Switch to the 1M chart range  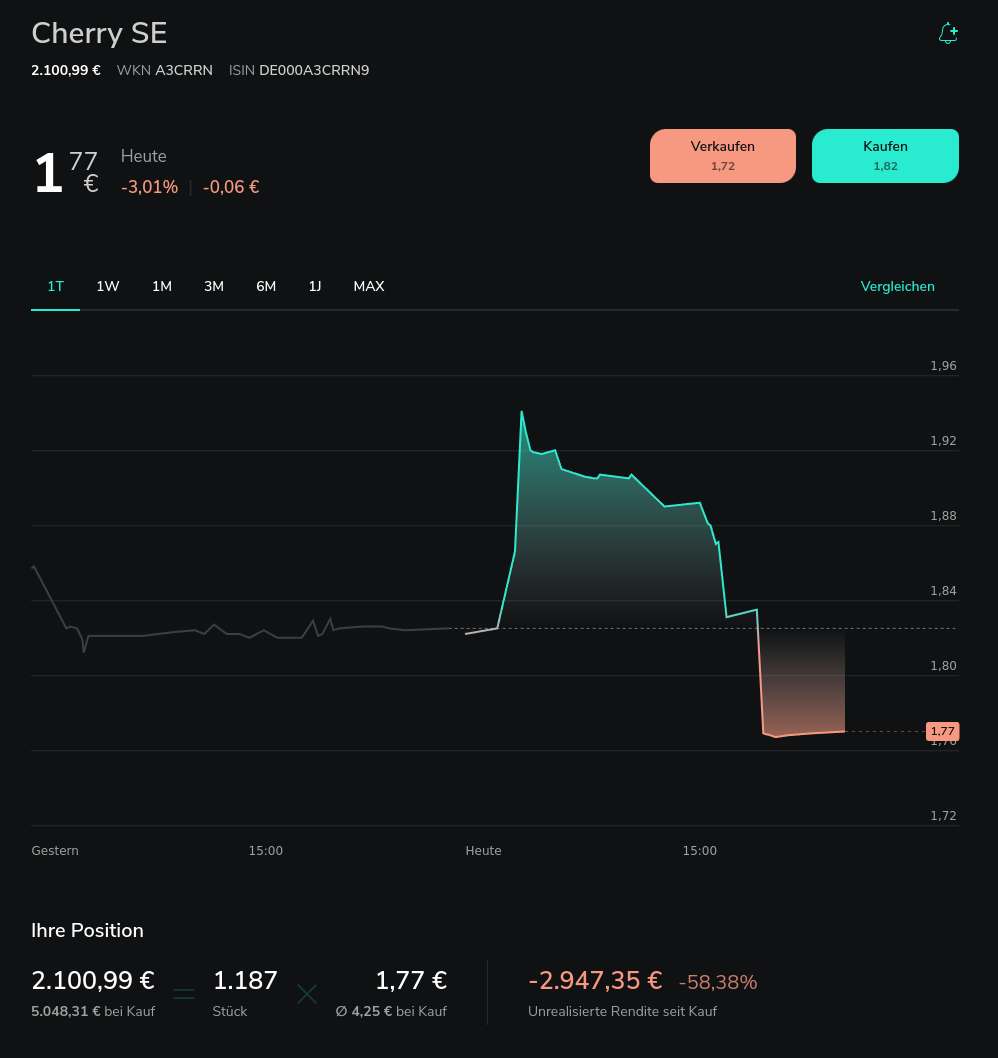(162, 286)
